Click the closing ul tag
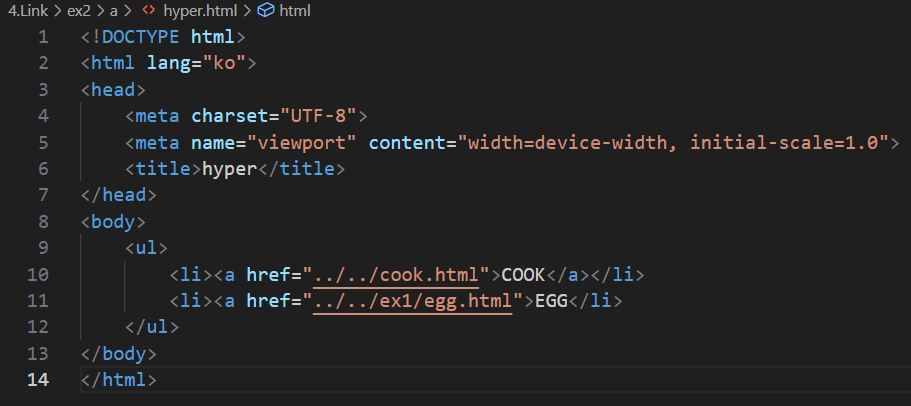Image resolution: width=911 pixels, height=406 pixels. (152, 327)
